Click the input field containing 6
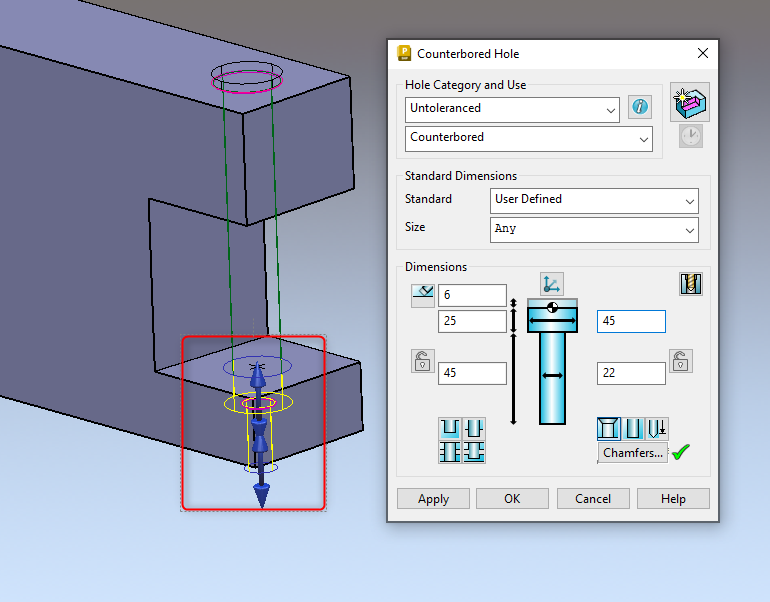The width and height of the screenshot is (770, 602). 472,295
